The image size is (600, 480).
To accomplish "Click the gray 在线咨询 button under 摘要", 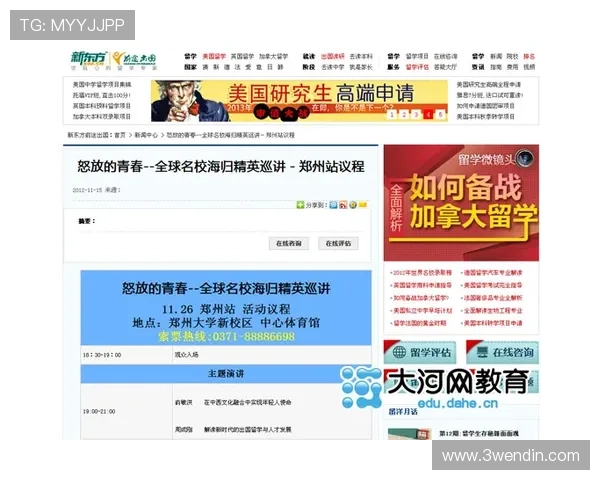I will pos(289,243).
